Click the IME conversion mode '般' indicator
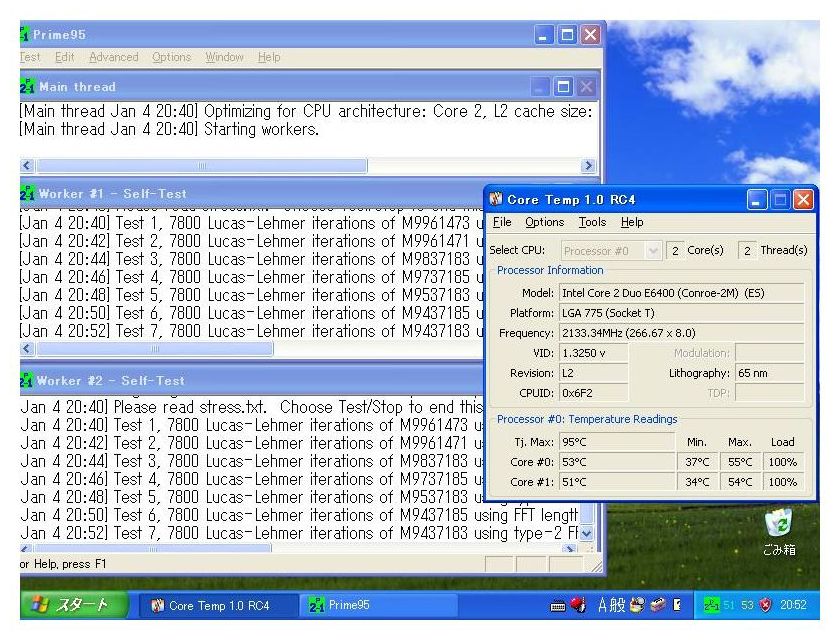The width and height of the screenshot is (840, 640). (x=617, y=605)
